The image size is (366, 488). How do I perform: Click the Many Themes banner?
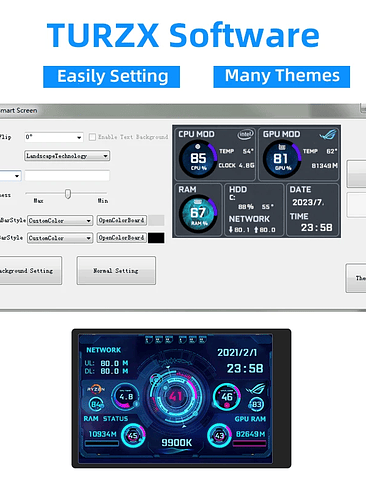[282, 77]
